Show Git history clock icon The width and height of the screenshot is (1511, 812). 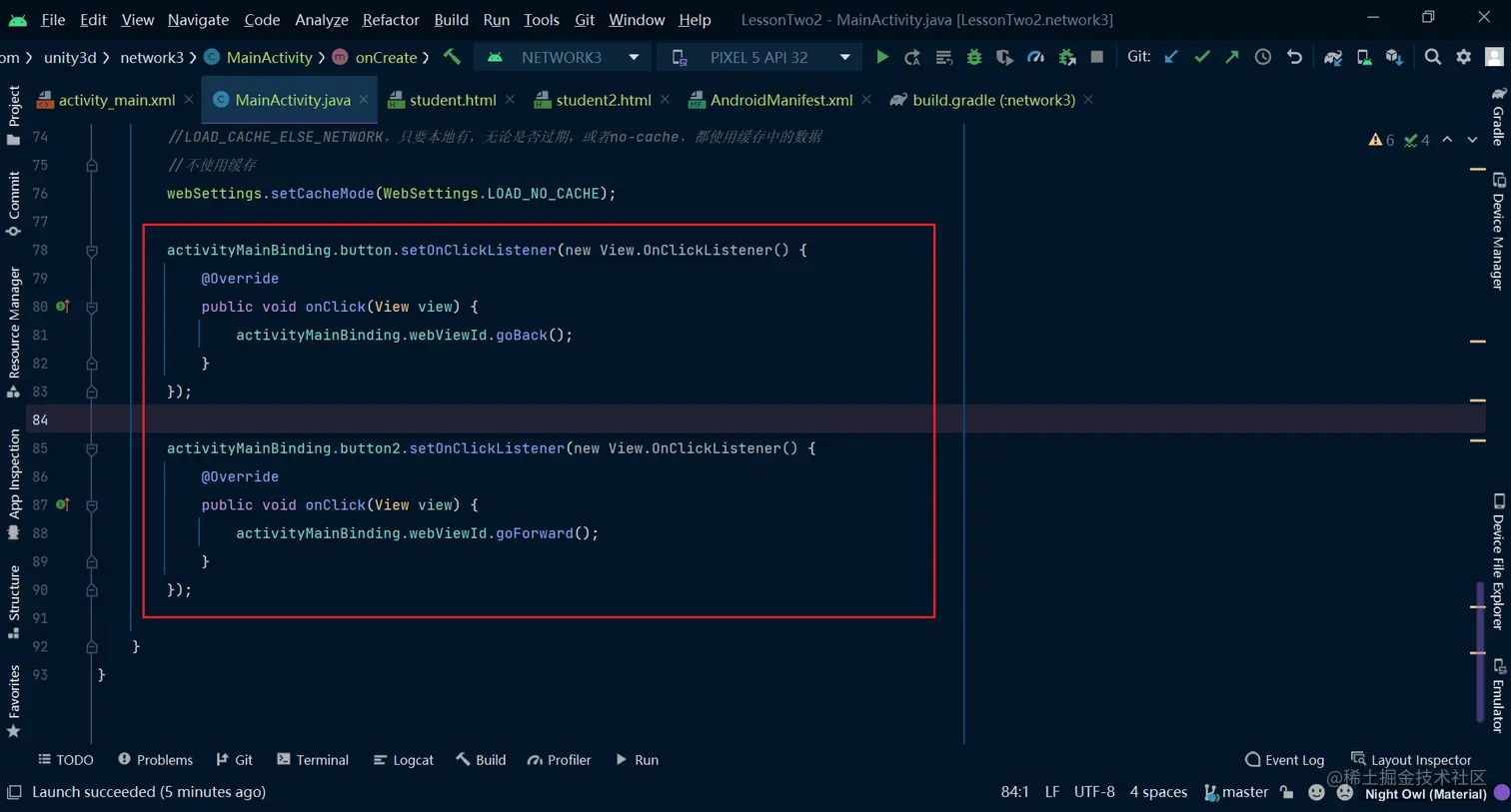point(1263,57)
